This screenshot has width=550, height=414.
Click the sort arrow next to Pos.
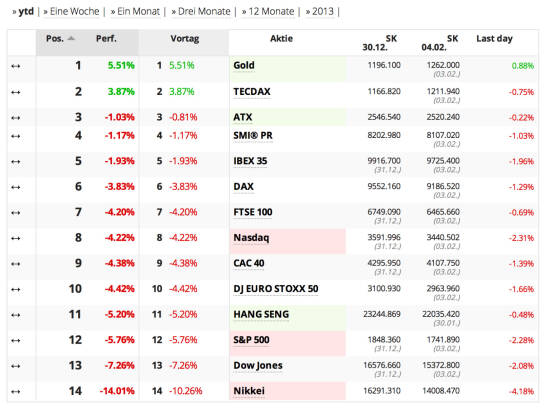pyautogui.click(x=71, y=38)
